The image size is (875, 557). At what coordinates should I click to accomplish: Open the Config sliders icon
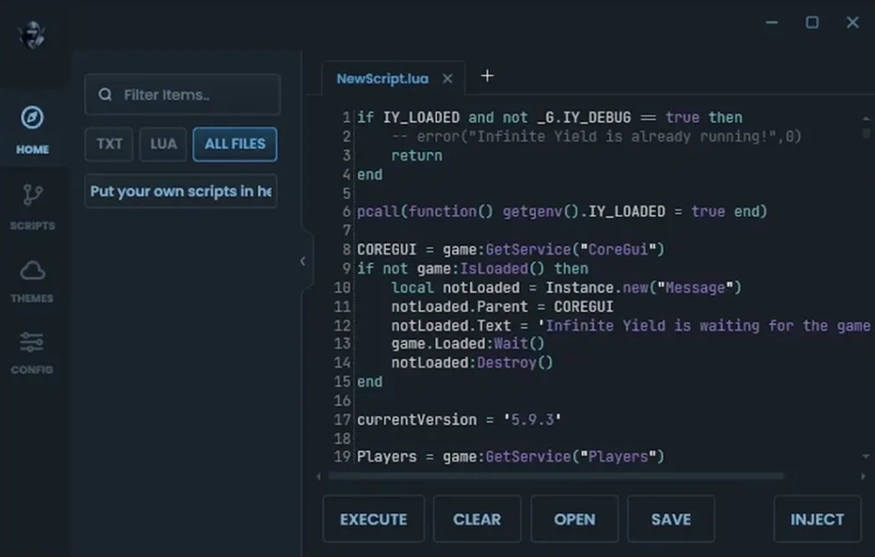point(32,342)
